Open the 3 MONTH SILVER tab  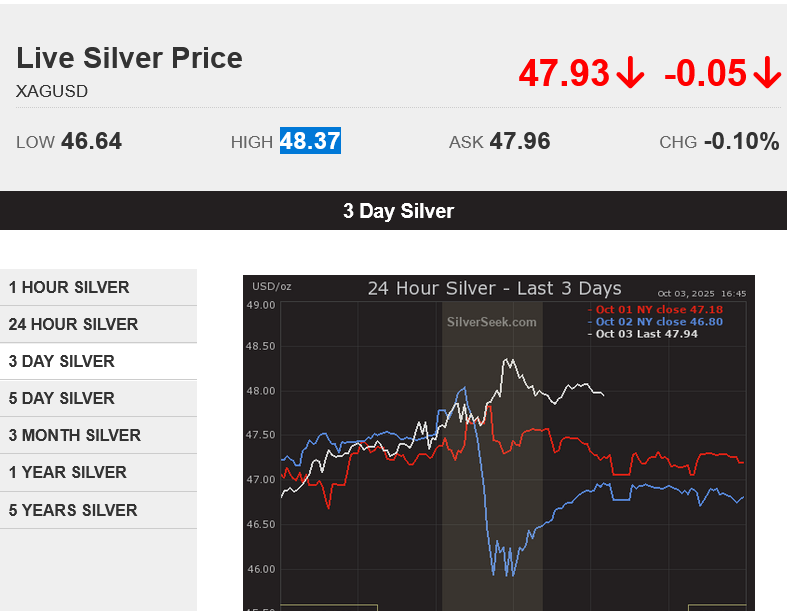[x=75, y=435]
